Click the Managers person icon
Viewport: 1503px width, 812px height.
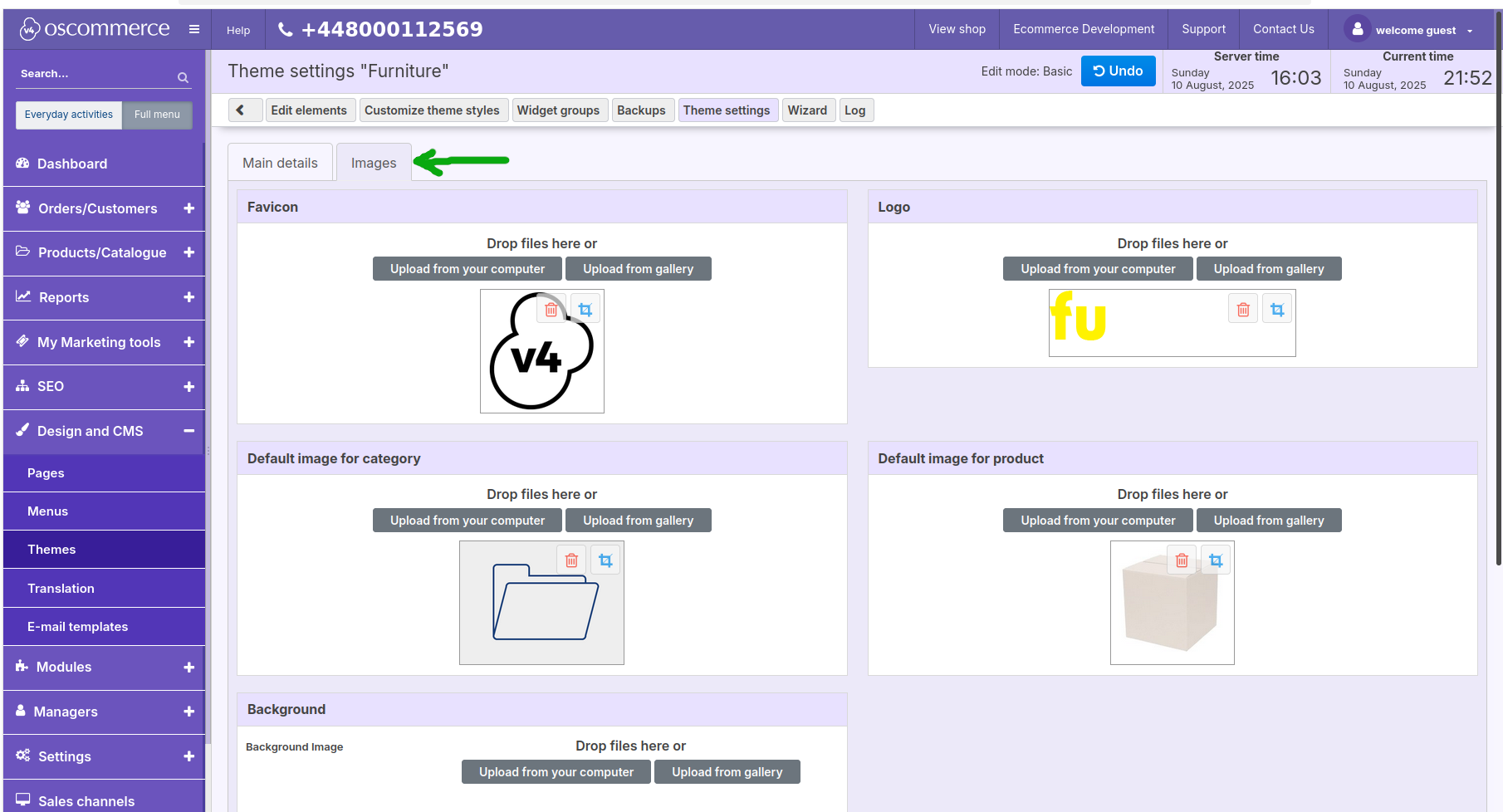[21, 711]
